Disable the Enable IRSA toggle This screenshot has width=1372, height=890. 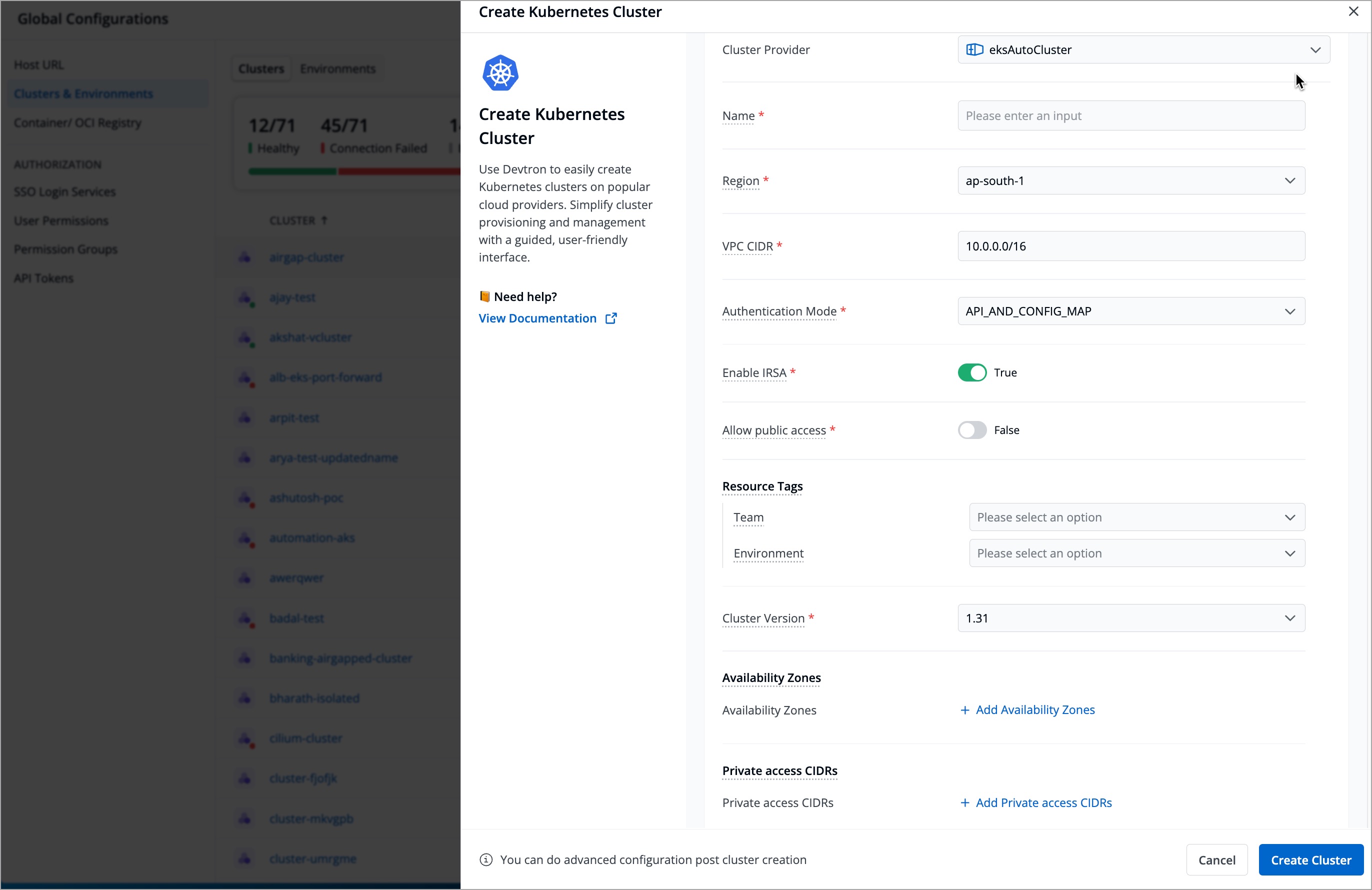point(971,372)
